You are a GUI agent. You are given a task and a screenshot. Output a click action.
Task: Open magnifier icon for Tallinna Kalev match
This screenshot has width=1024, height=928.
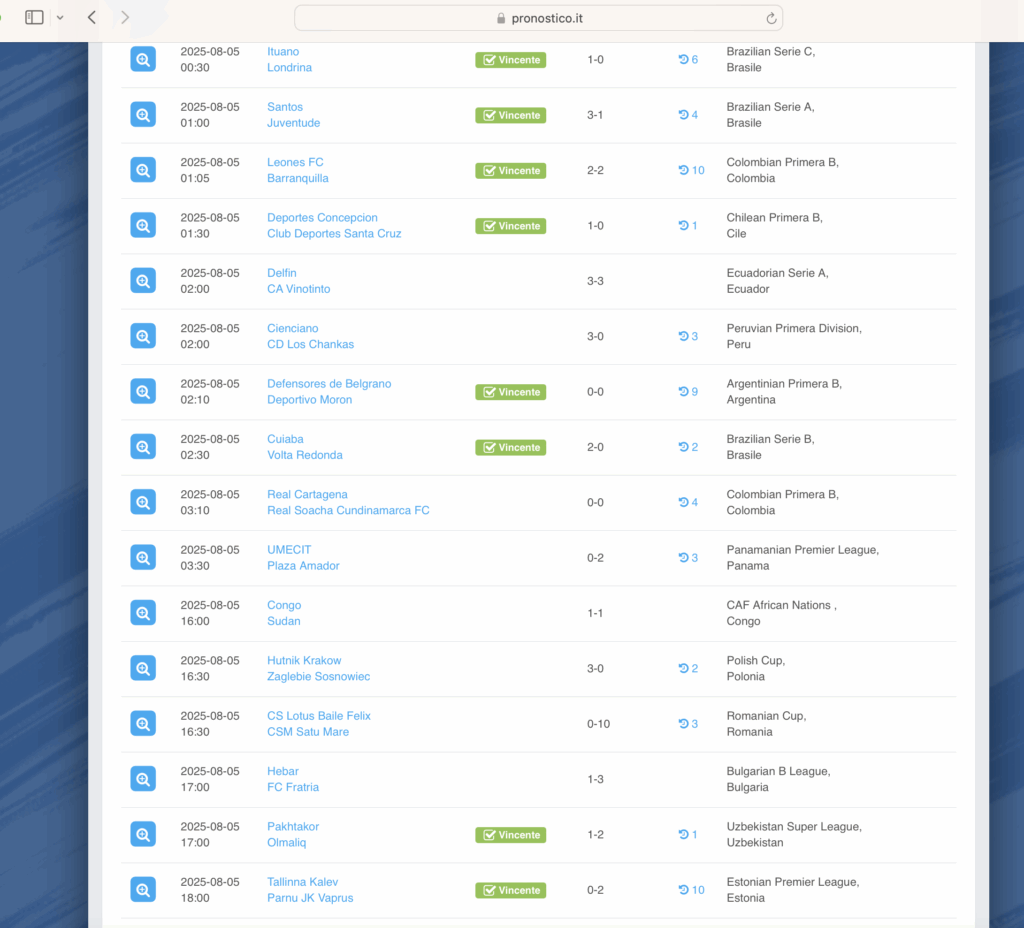tap(142, 890)
